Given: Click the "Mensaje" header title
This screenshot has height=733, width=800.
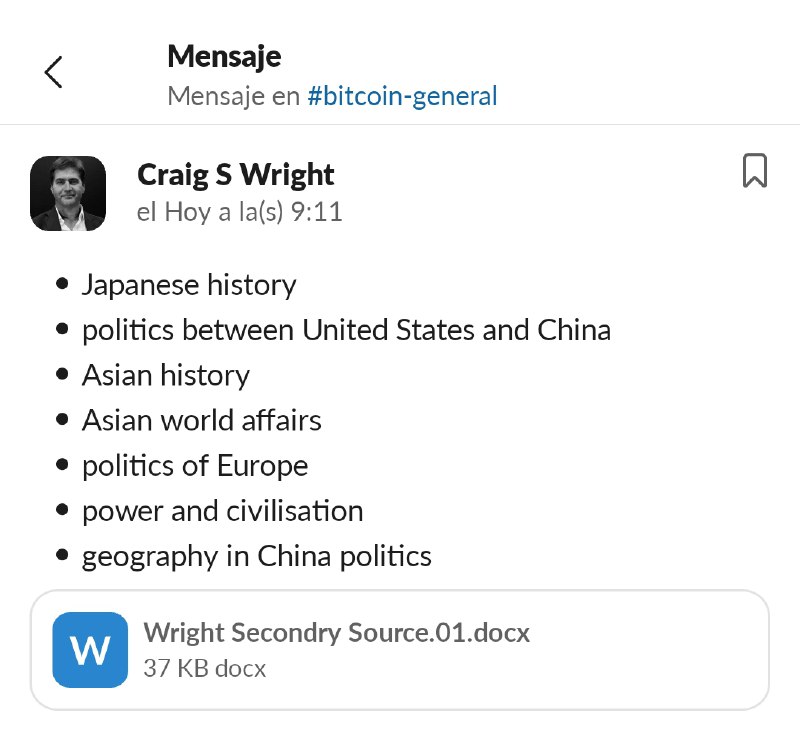Looking at the screenshot, I should 224,57.
